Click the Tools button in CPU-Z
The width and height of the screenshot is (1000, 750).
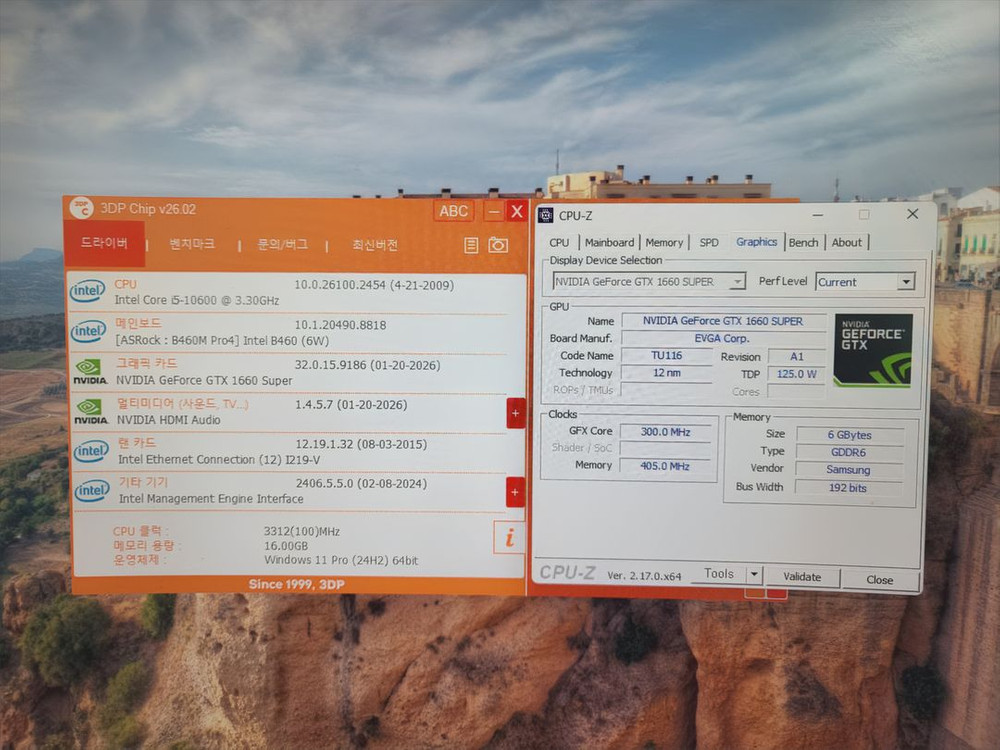(x=719, y=574)
